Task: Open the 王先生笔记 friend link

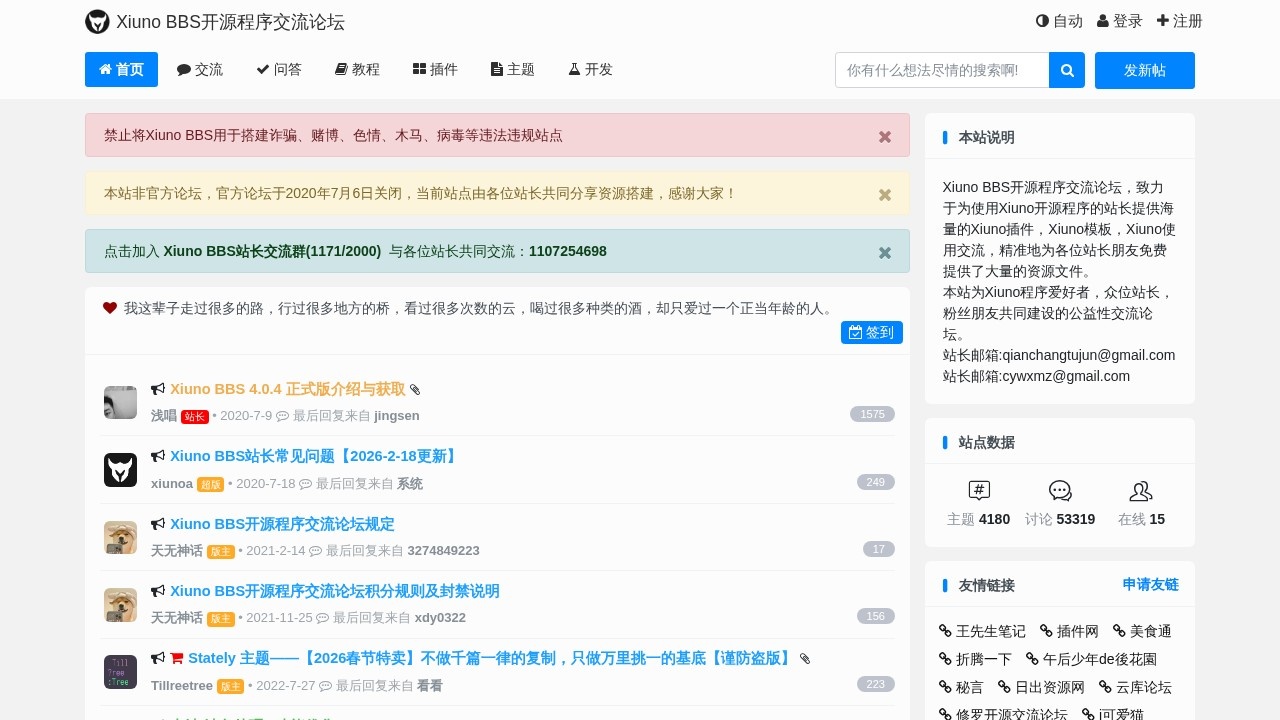Action: (x=982, y=631)
